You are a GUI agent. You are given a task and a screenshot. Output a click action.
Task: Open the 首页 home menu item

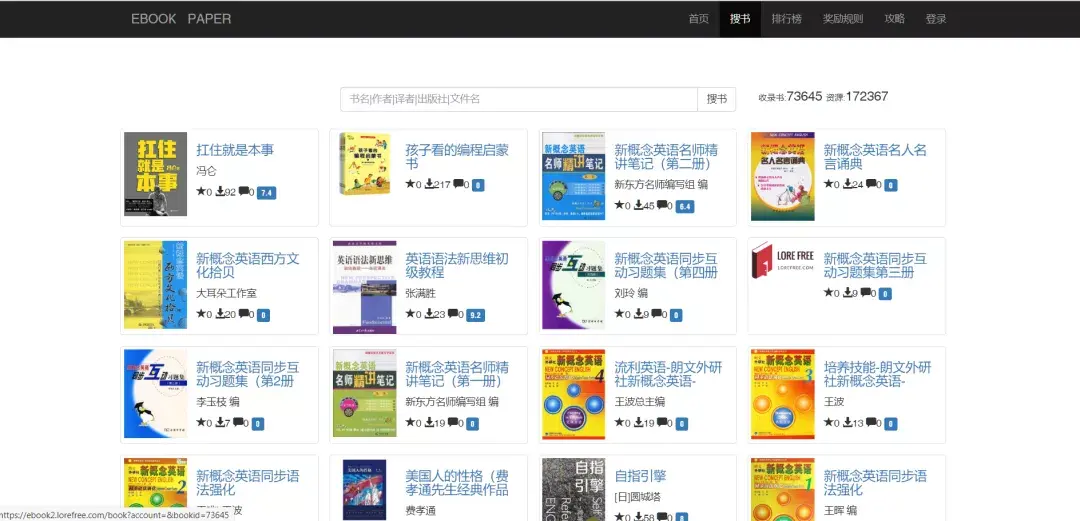pos(698,19)
